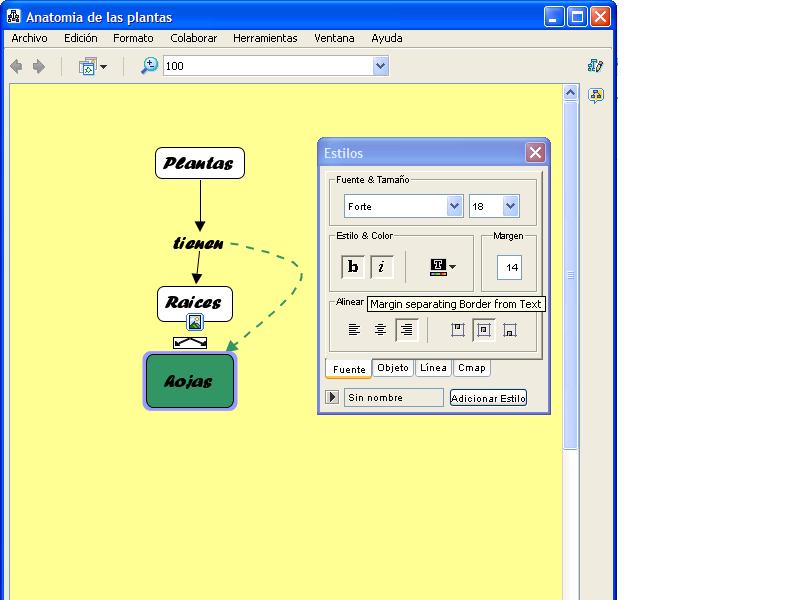Expand the zoom level combo box
The width and height of the screenshot is (800, 600).
380,66
